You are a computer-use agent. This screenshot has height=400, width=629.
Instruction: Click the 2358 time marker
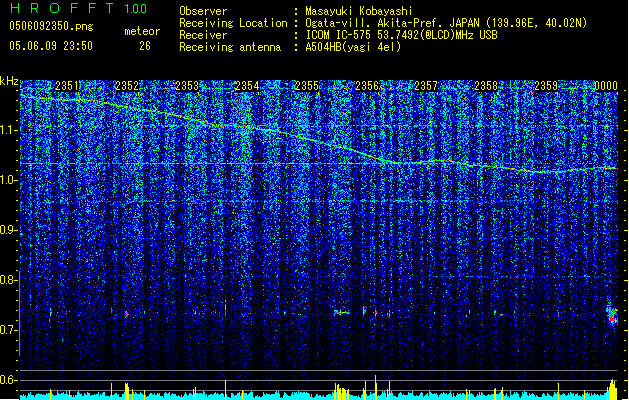[486, 86]
